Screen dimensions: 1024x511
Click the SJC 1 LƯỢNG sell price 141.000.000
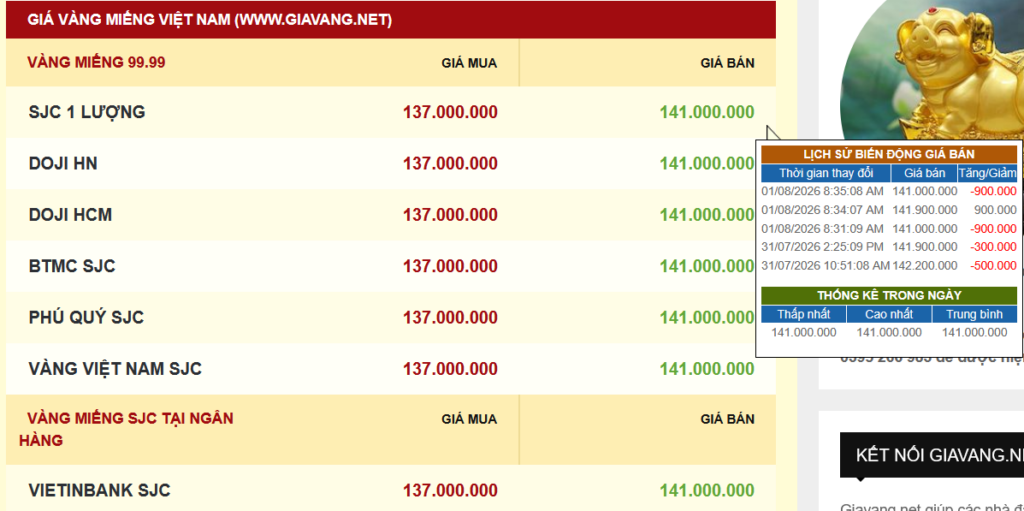[707, 112]
